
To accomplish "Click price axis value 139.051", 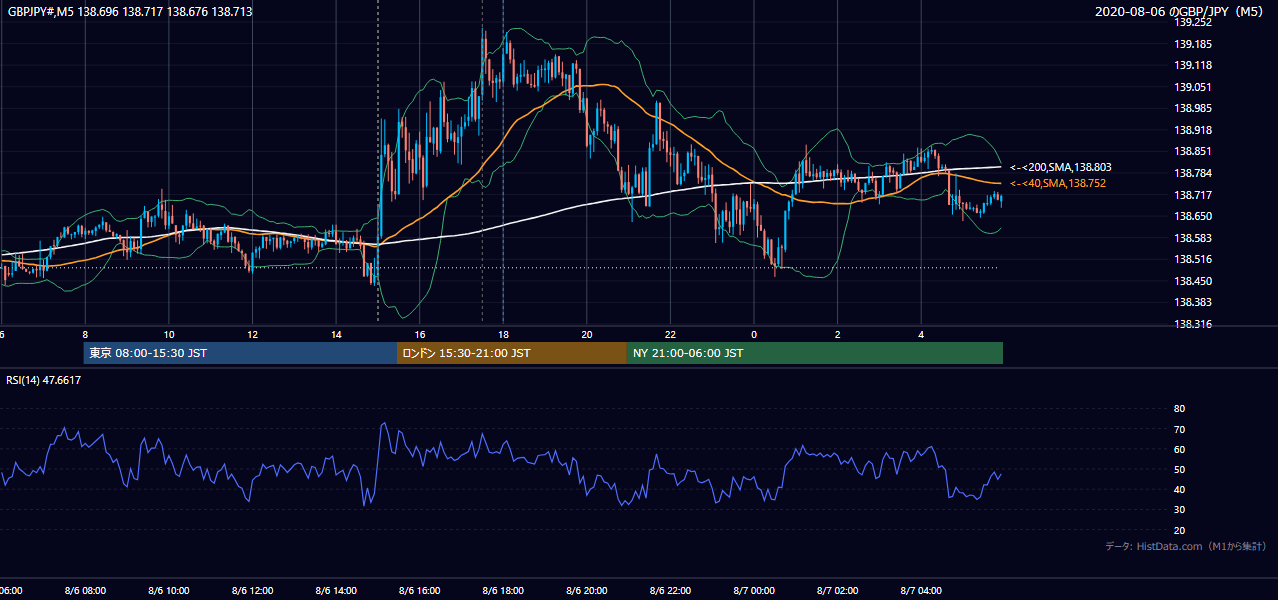I will point(1193,87).
